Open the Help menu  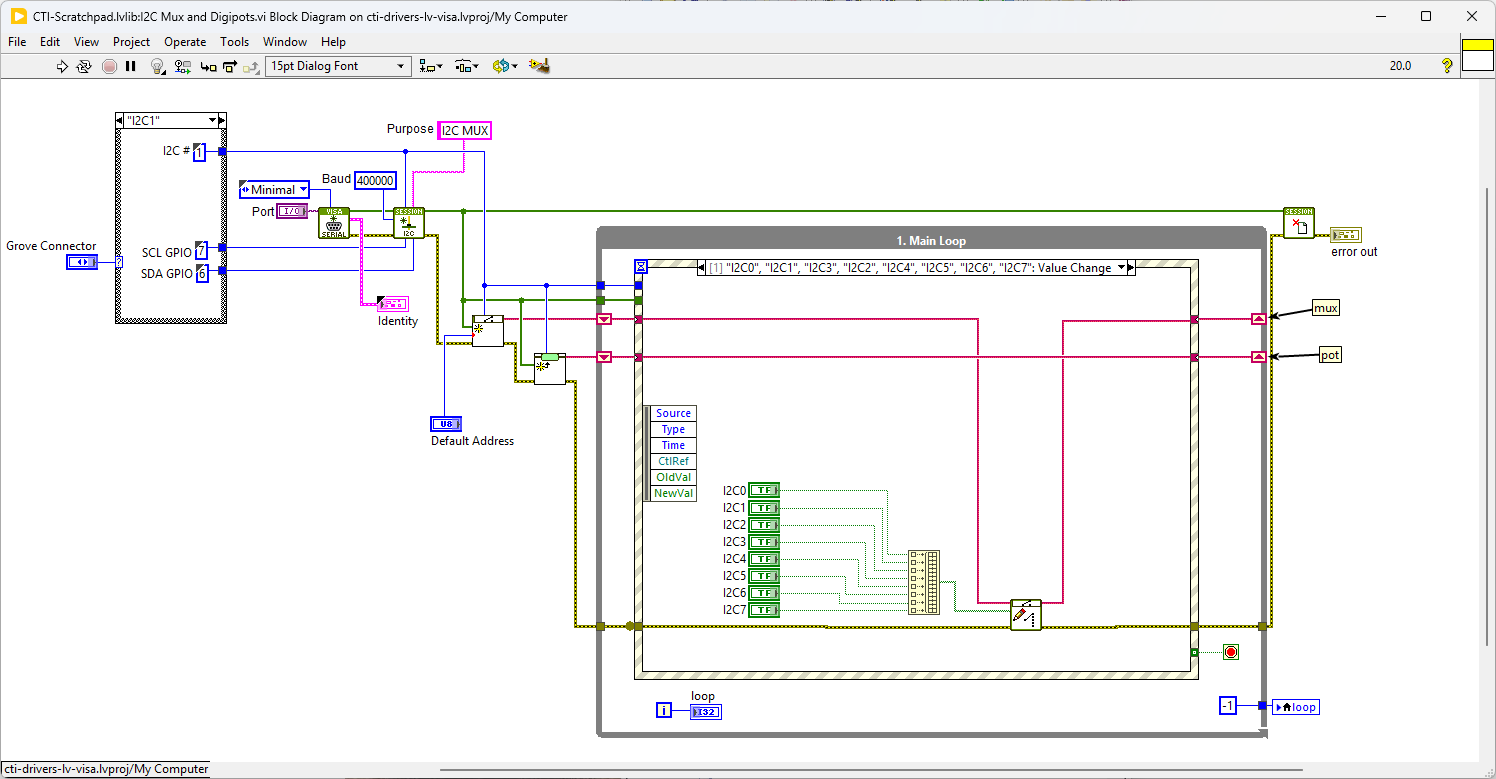[333, 42]
